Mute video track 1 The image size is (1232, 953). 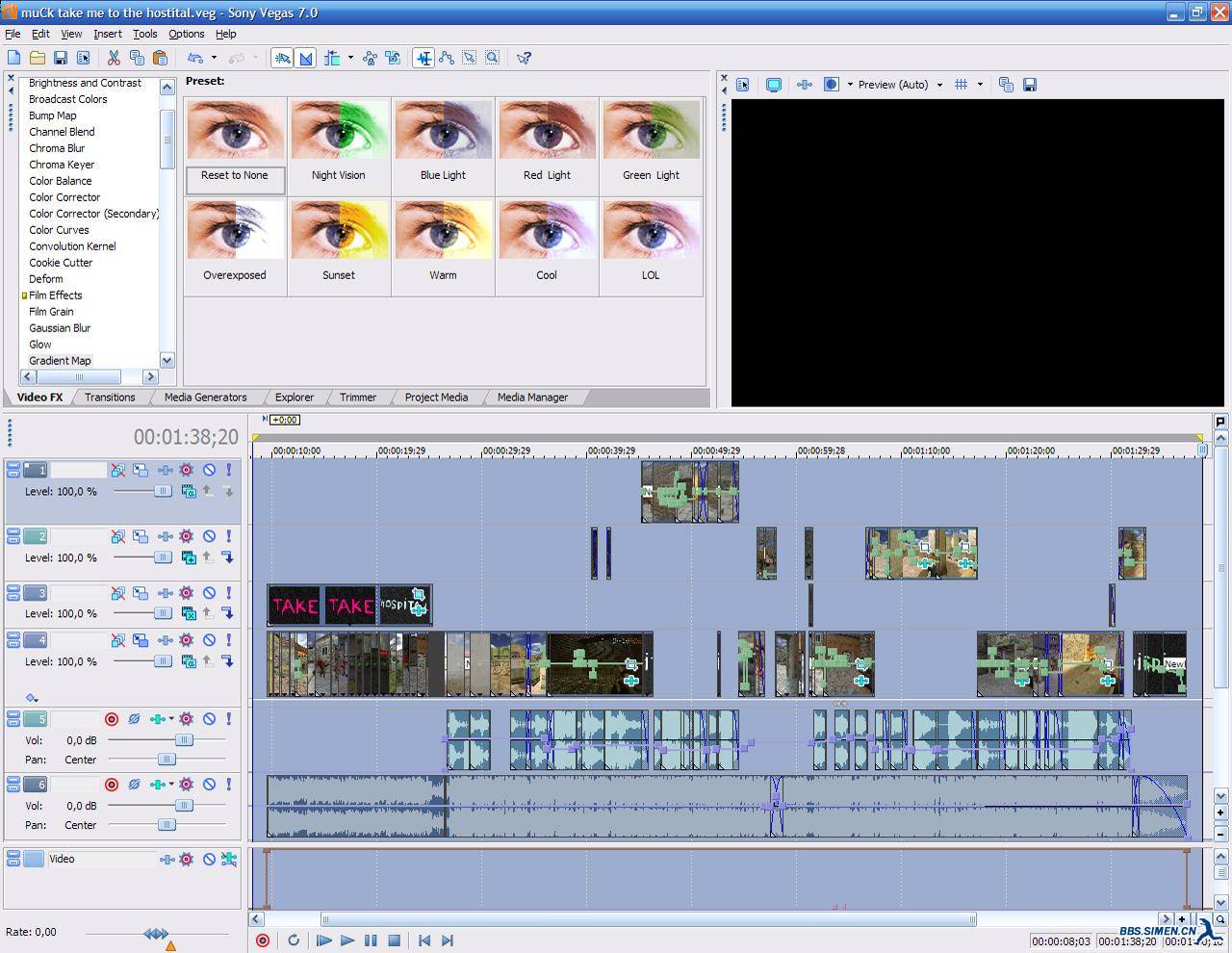(x=209, y=470)
